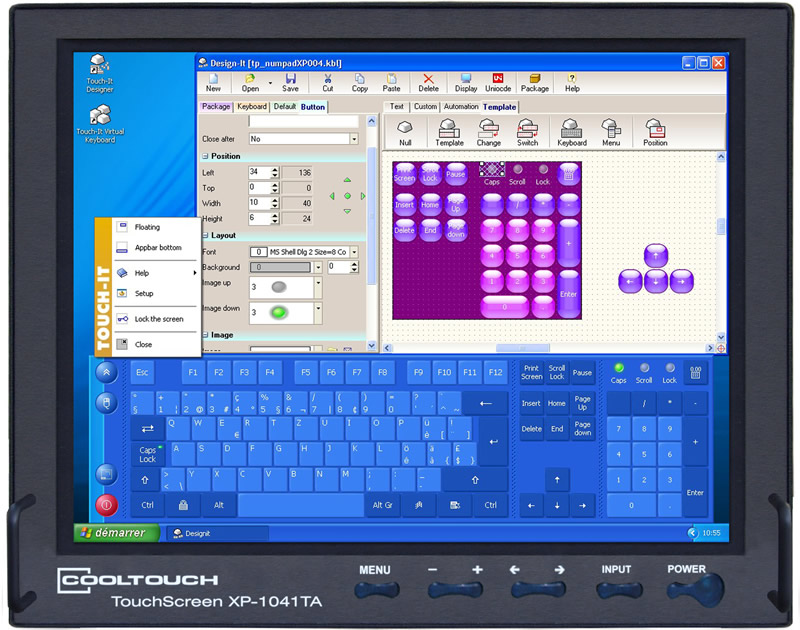Image resolution: width=800 pixels, height=630 pixels.
Task: Click the Enter key on virtual numpad
Action: 695,492
